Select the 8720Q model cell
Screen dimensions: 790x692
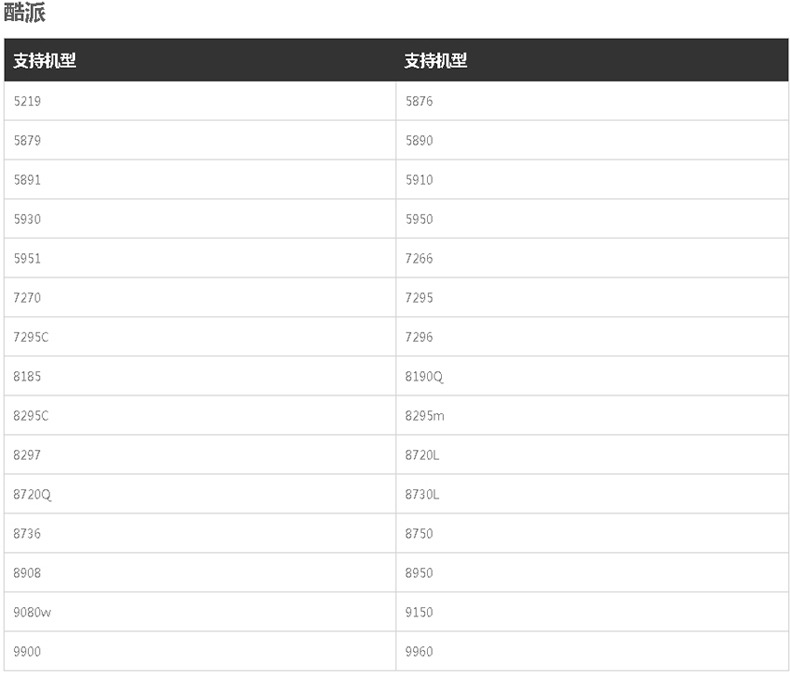[x=32, y=495]
